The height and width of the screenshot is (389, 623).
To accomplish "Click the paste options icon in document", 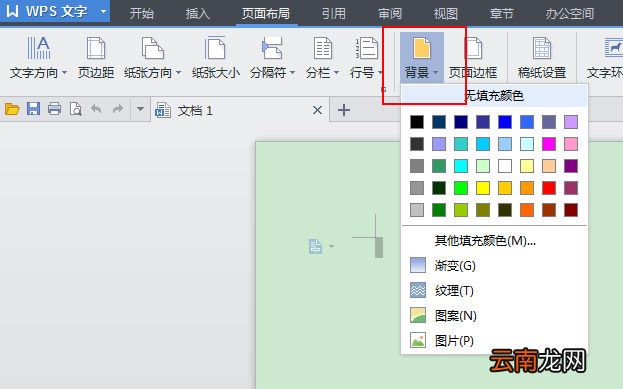I will (315, 246).
